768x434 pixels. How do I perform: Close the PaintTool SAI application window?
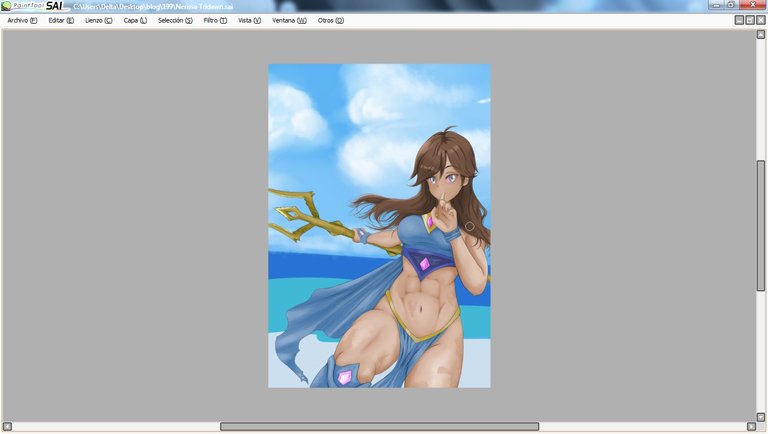coord(753,4)
